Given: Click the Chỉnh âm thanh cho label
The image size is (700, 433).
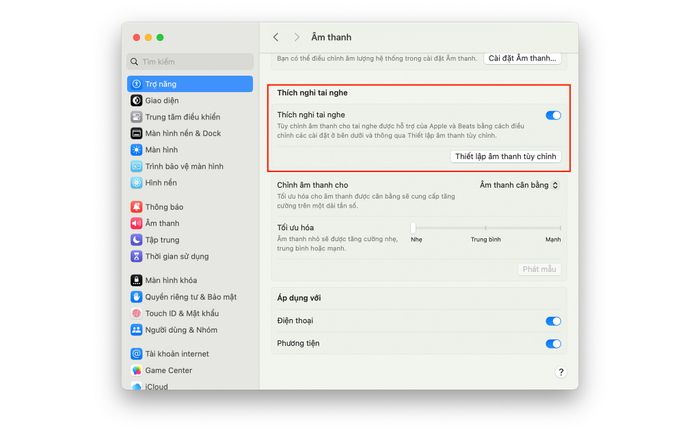Looking at the screenshot, I should [x=312, y=185].
